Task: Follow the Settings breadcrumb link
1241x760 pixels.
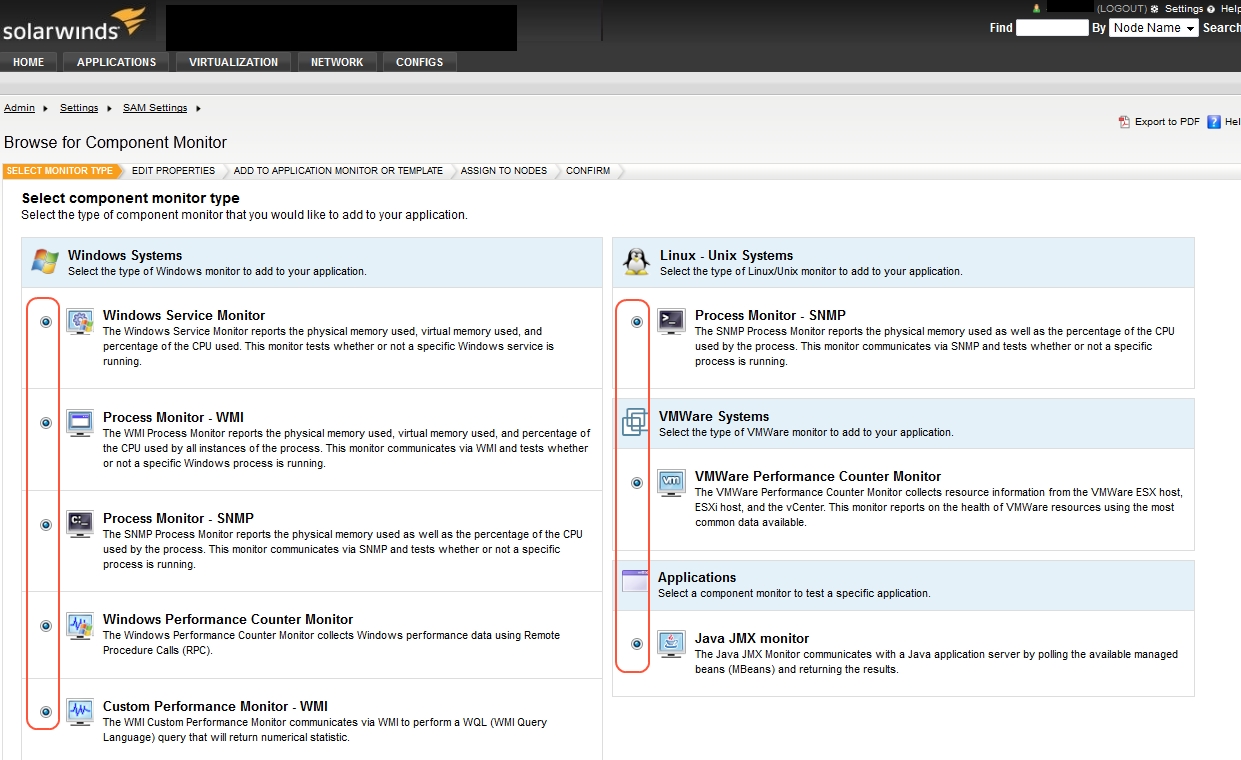Action: 79,108
